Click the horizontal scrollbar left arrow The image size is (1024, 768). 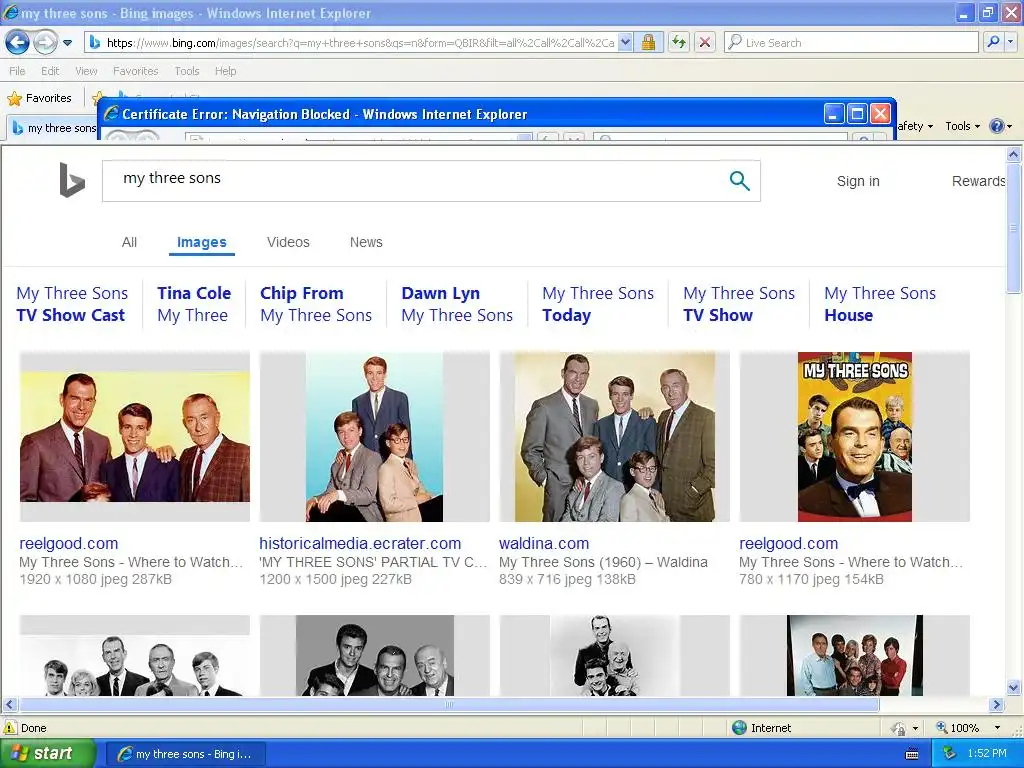pos(9,705)
